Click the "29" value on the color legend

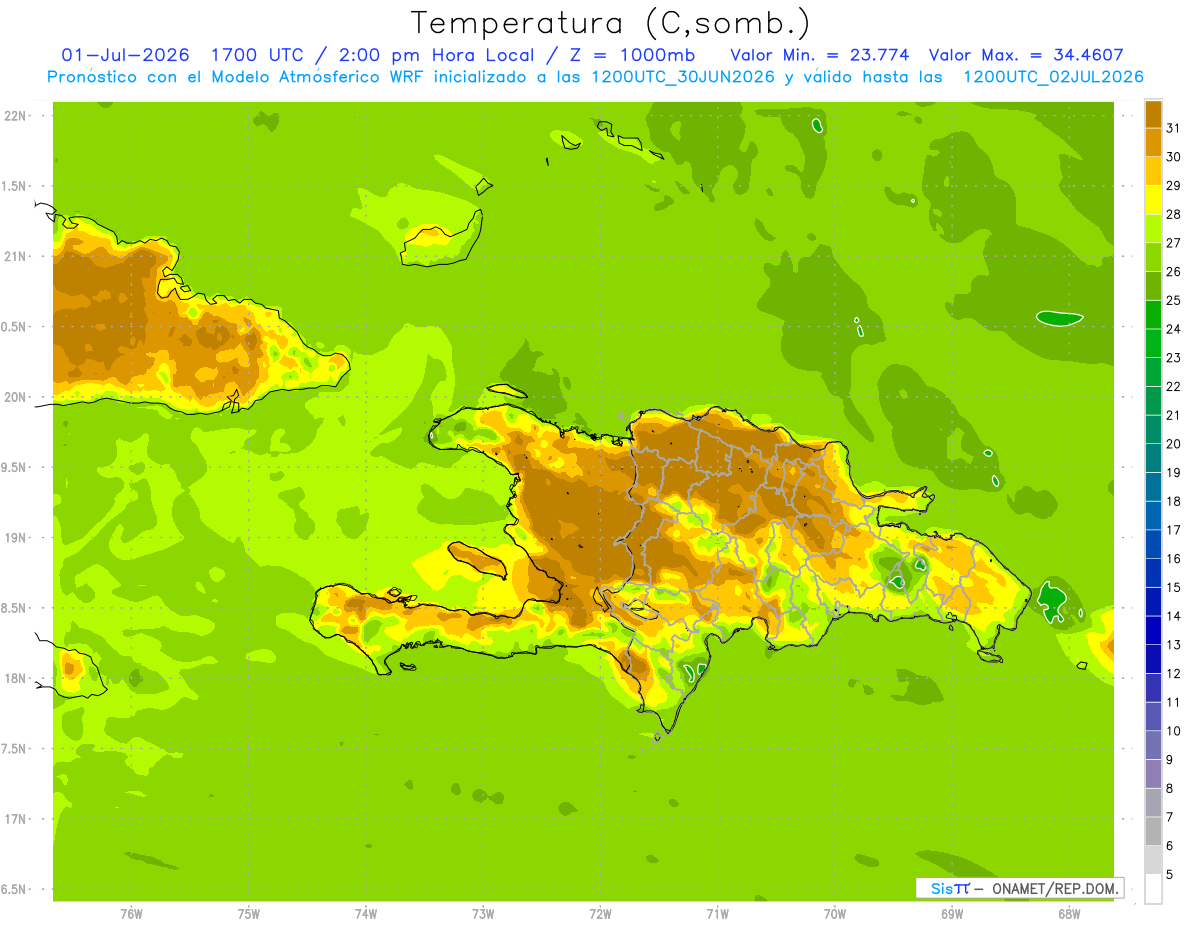coord(1174,186)
